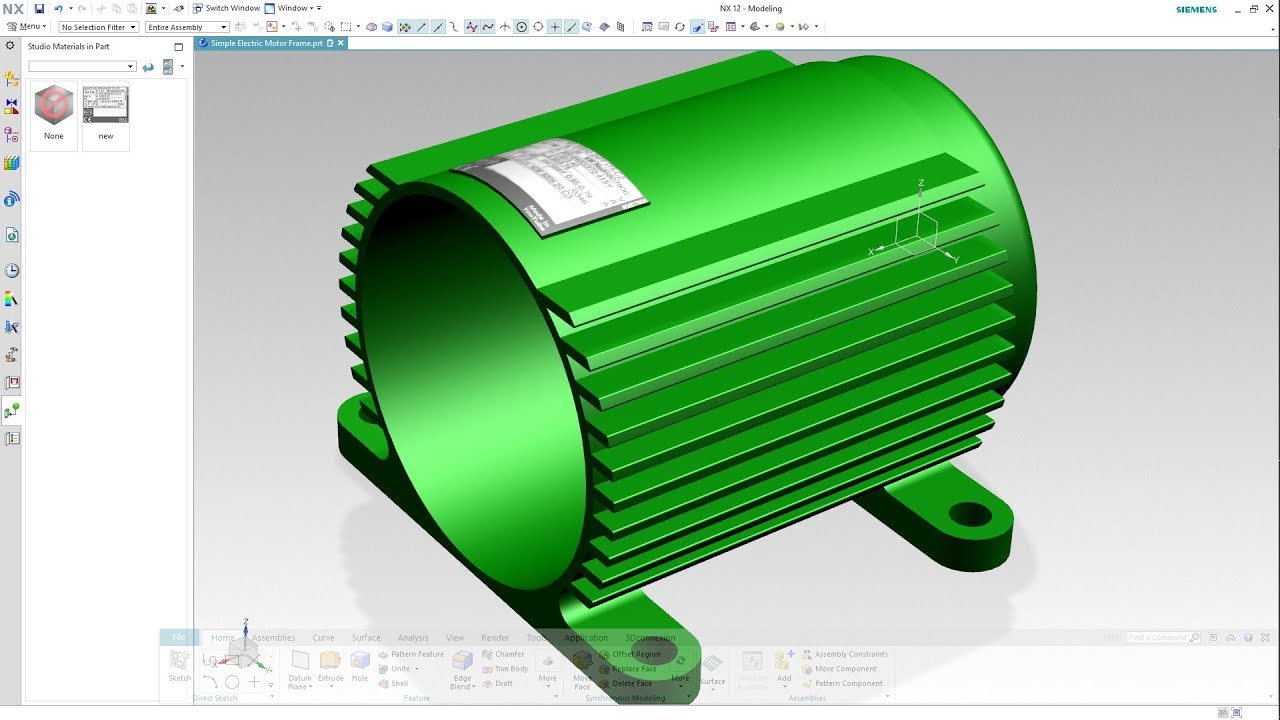
Task: Click Trim Body in the Feature group
Action: (505, 669)
